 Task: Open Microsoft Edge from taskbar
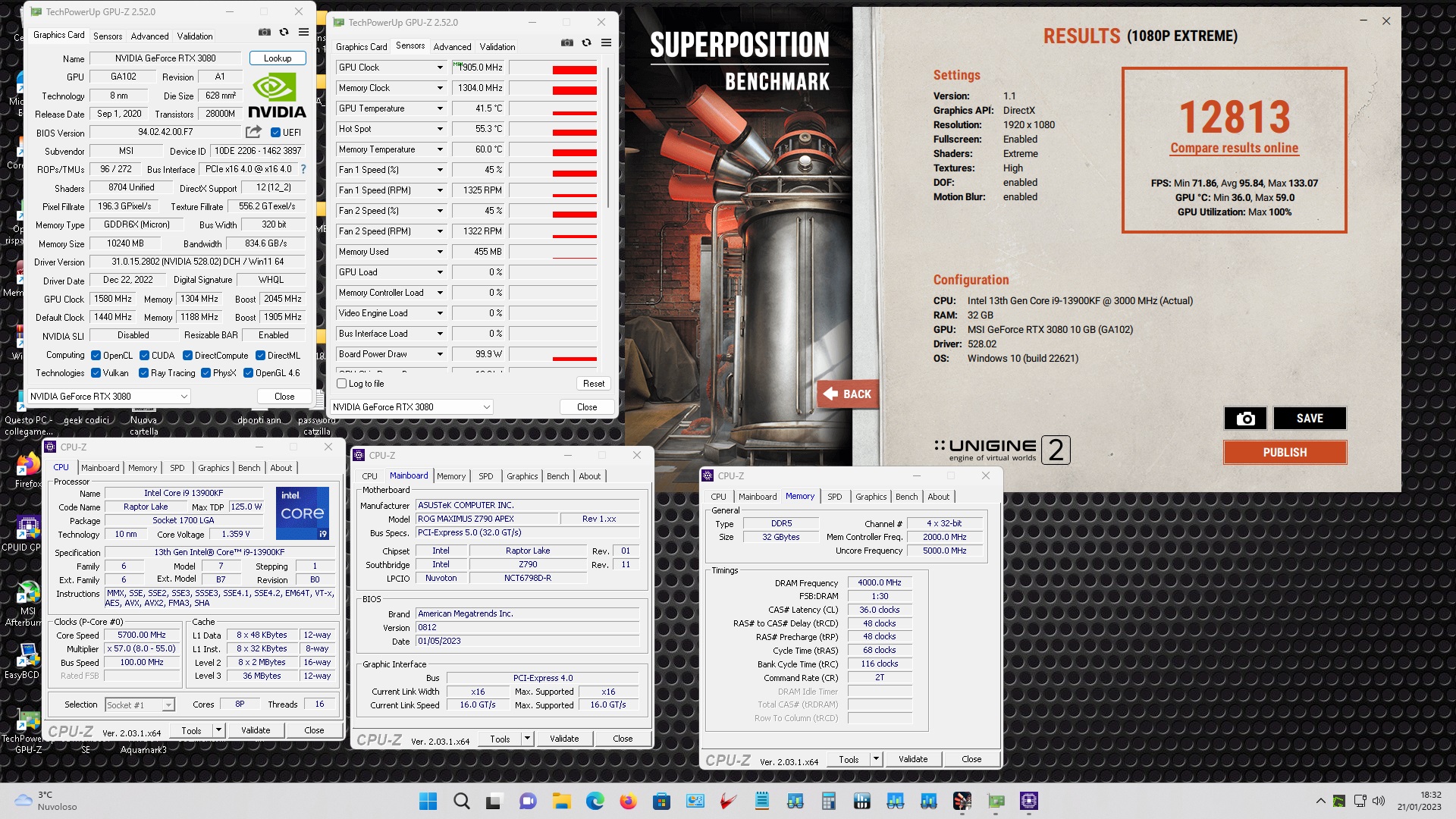(x=595, y=801)
